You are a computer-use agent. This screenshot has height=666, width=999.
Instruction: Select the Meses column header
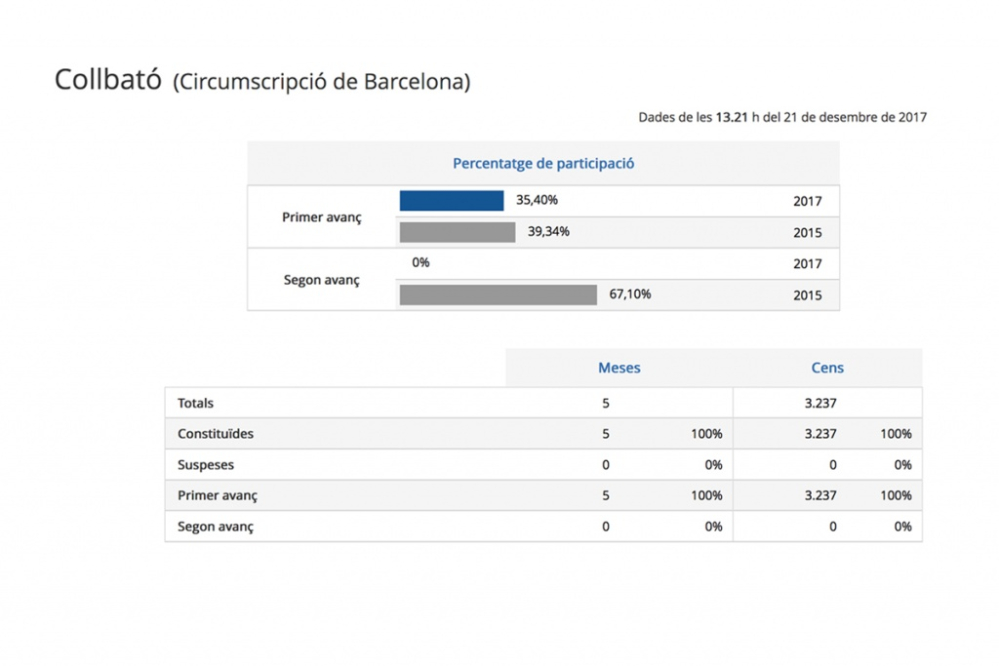619,368
